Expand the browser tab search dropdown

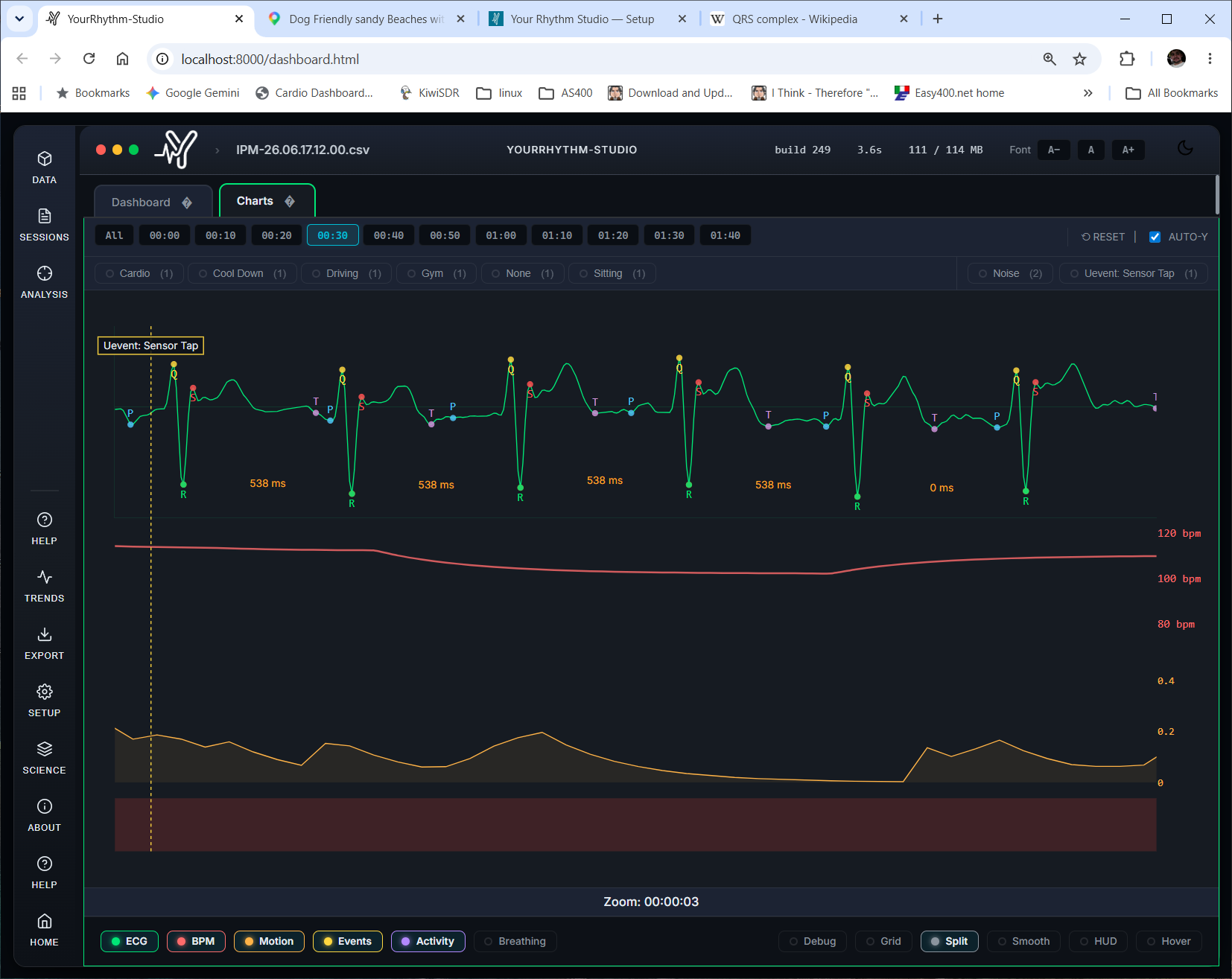coord(19,19)
